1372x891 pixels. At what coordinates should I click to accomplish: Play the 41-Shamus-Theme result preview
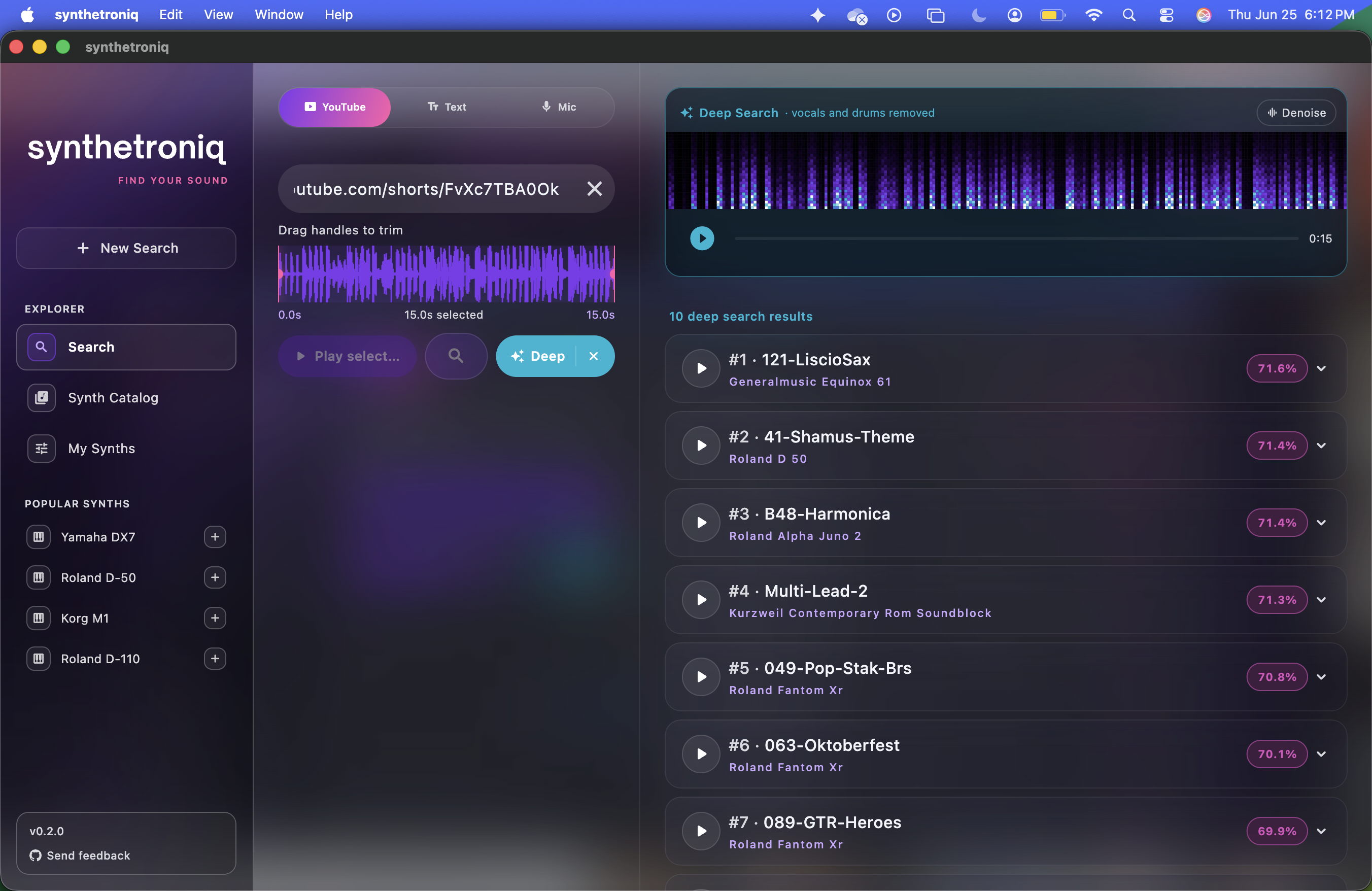(x=701, y=445)
